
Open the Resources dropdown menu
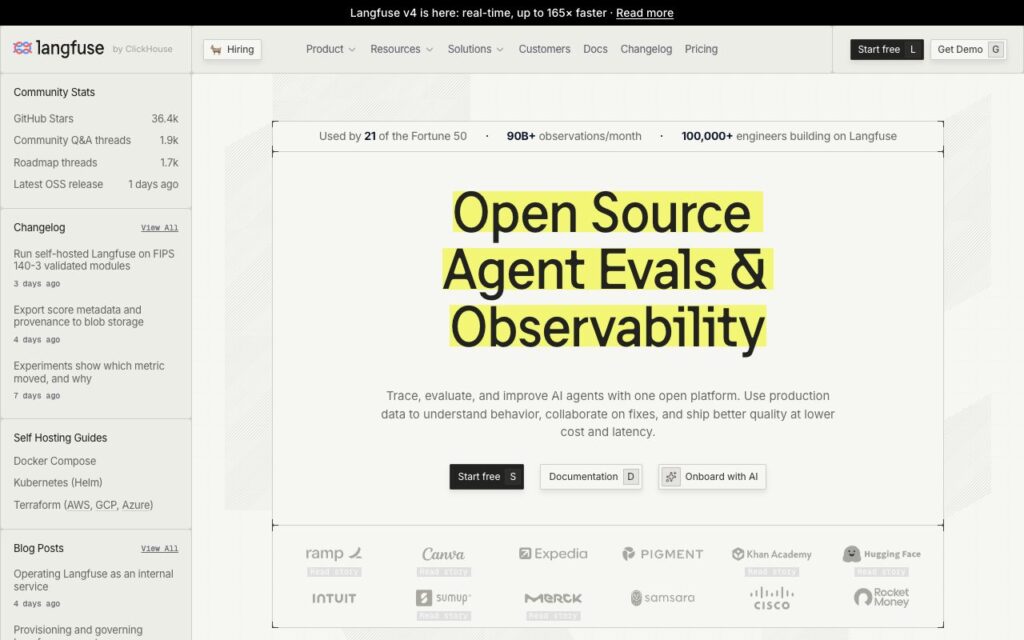pyautogui.click(x=402, y=49)
